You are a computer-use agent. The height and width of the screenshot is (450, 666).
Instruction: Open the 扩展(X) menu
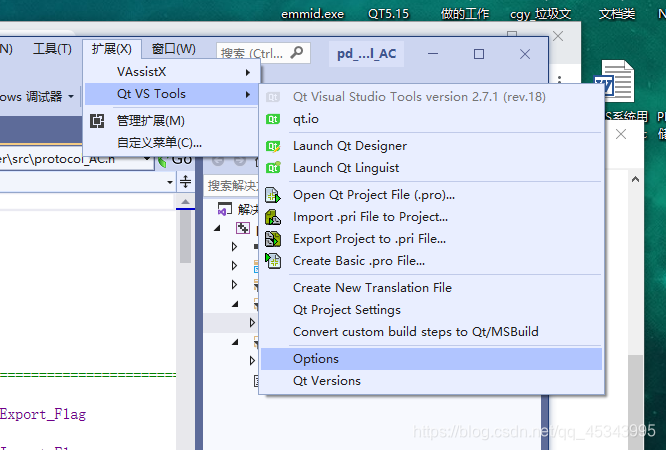[x=112, y=49]
